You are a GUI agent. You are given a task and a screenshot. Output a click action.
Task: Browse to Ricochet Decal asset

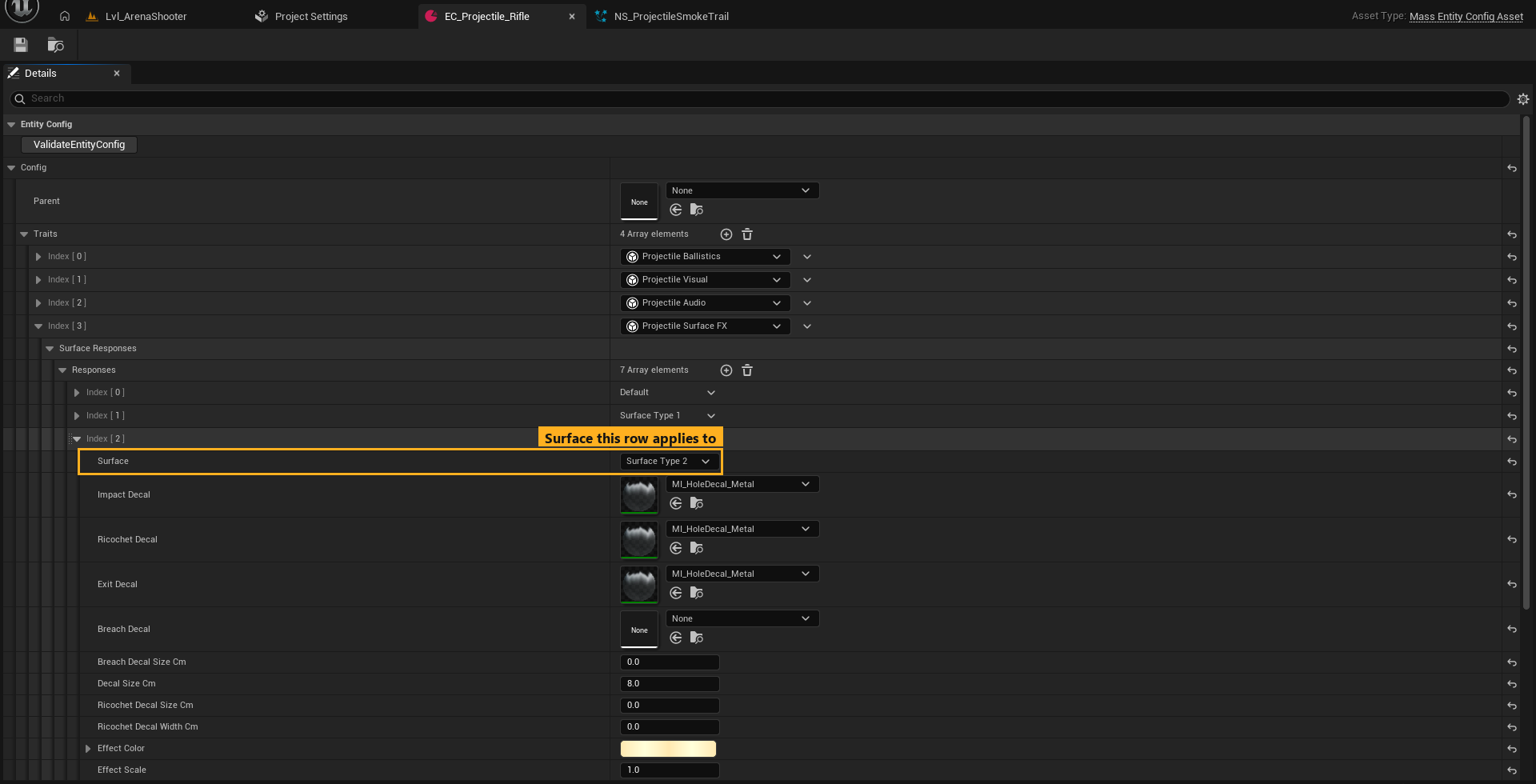point(697,548)
